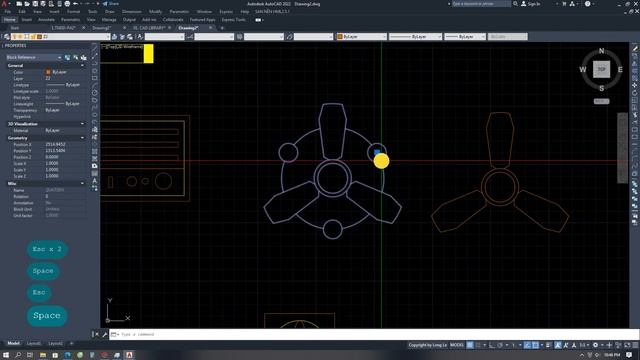This screenshot has height=360, width=640.
Task: Select the Annotate ribbon tab
Action: (x=46, y=20)
